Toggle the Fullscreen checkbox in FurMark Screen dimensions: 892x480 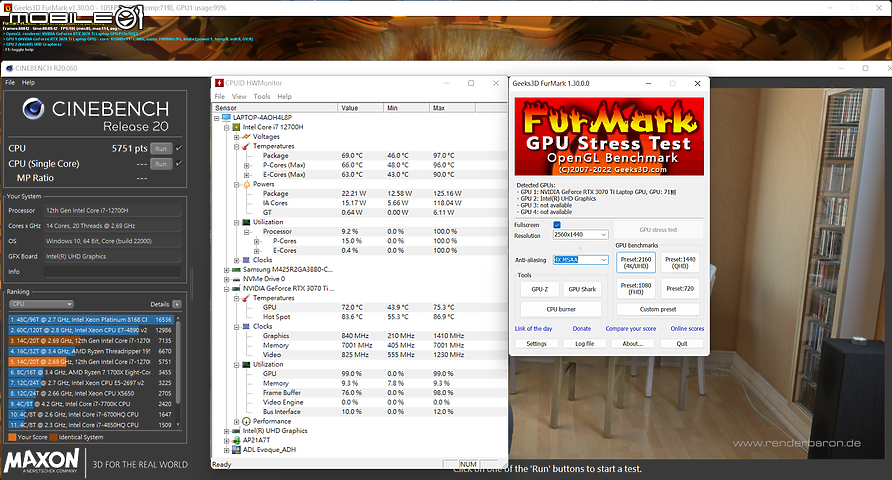557,225
